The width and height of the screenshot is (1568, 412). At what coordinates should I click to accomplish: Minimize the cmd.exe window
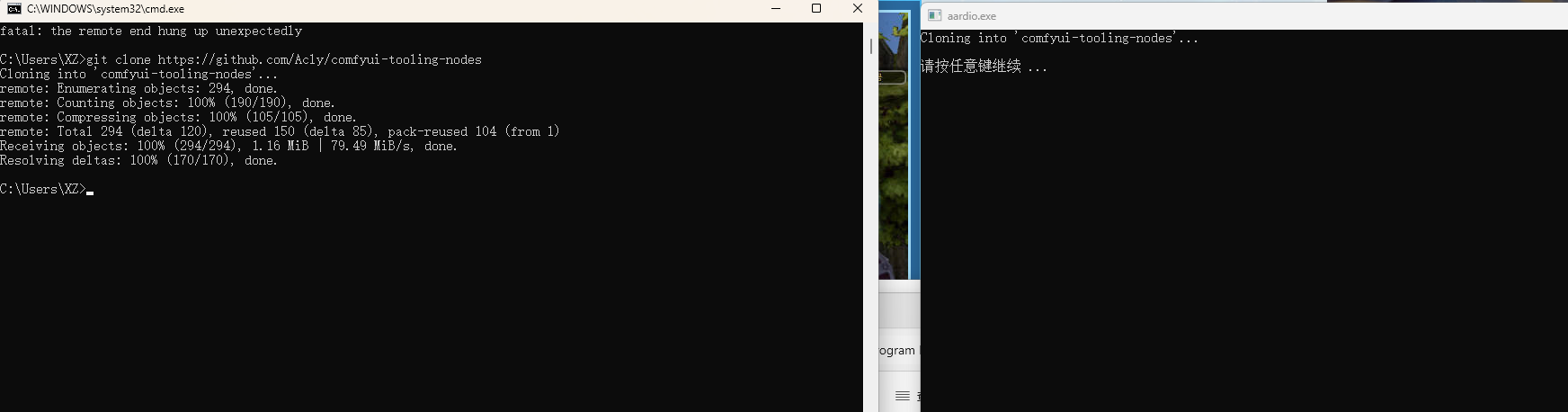[777, 9]
